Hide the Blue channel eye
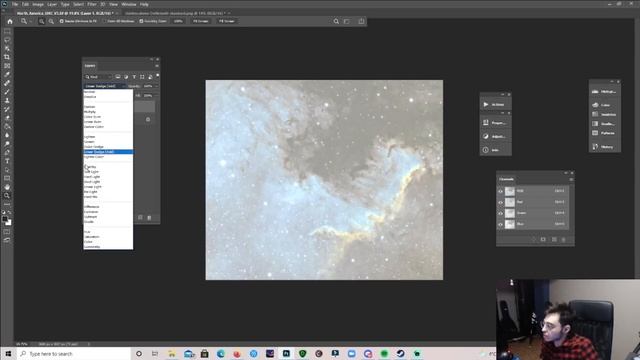640x360 pixels. coord(500,224)
